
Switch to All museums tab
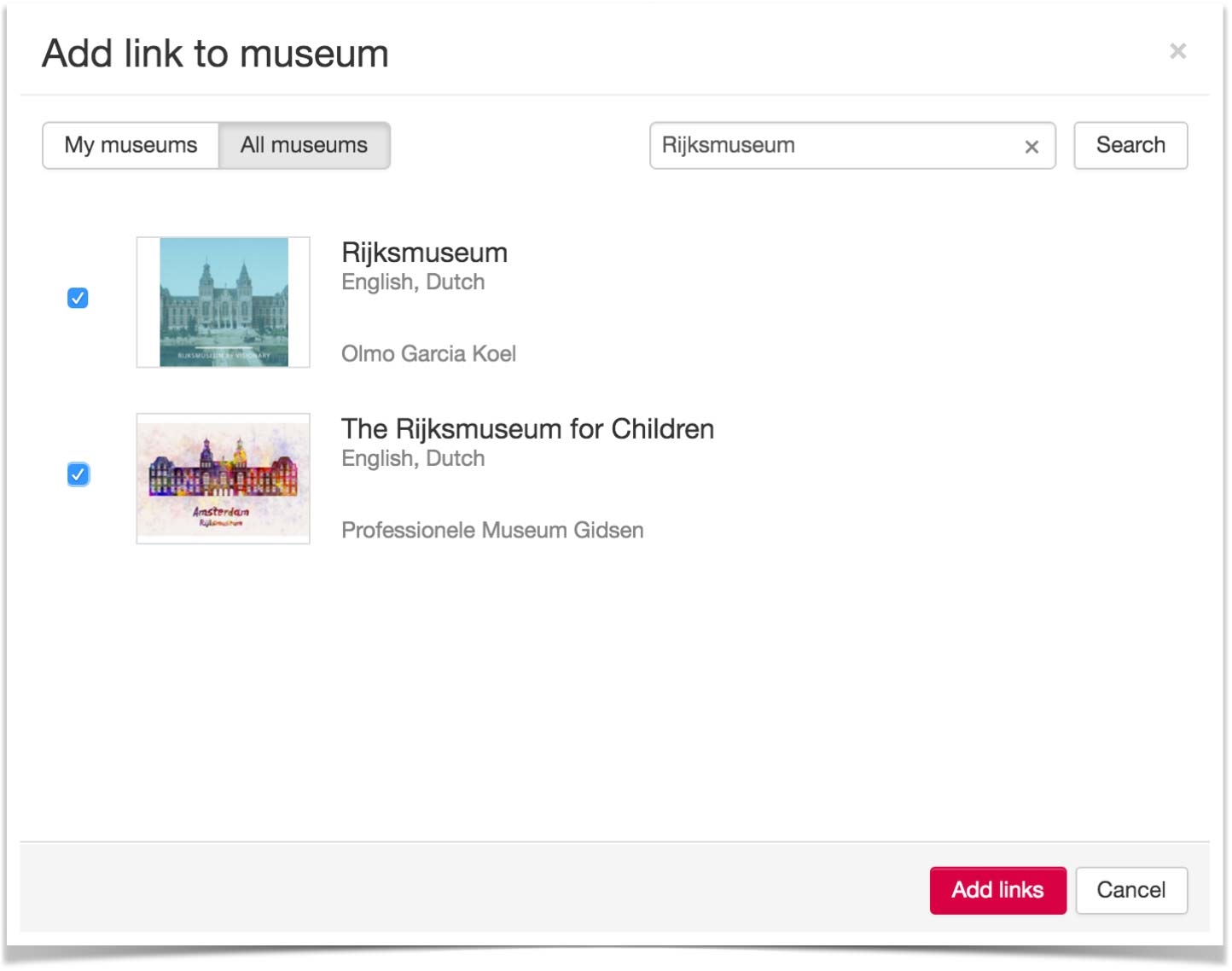[x=305, y=145]
